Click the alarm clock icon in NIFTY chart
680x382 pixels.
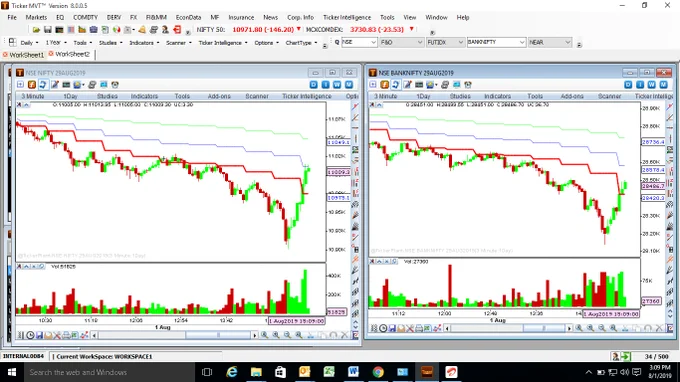115,85
